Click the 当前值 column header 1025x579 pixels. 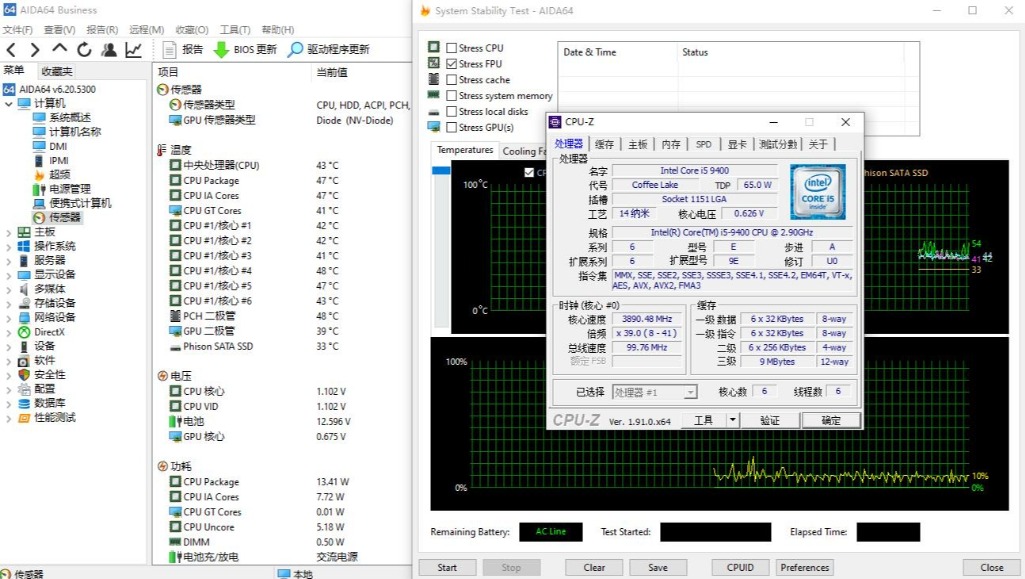pos(332,72)
